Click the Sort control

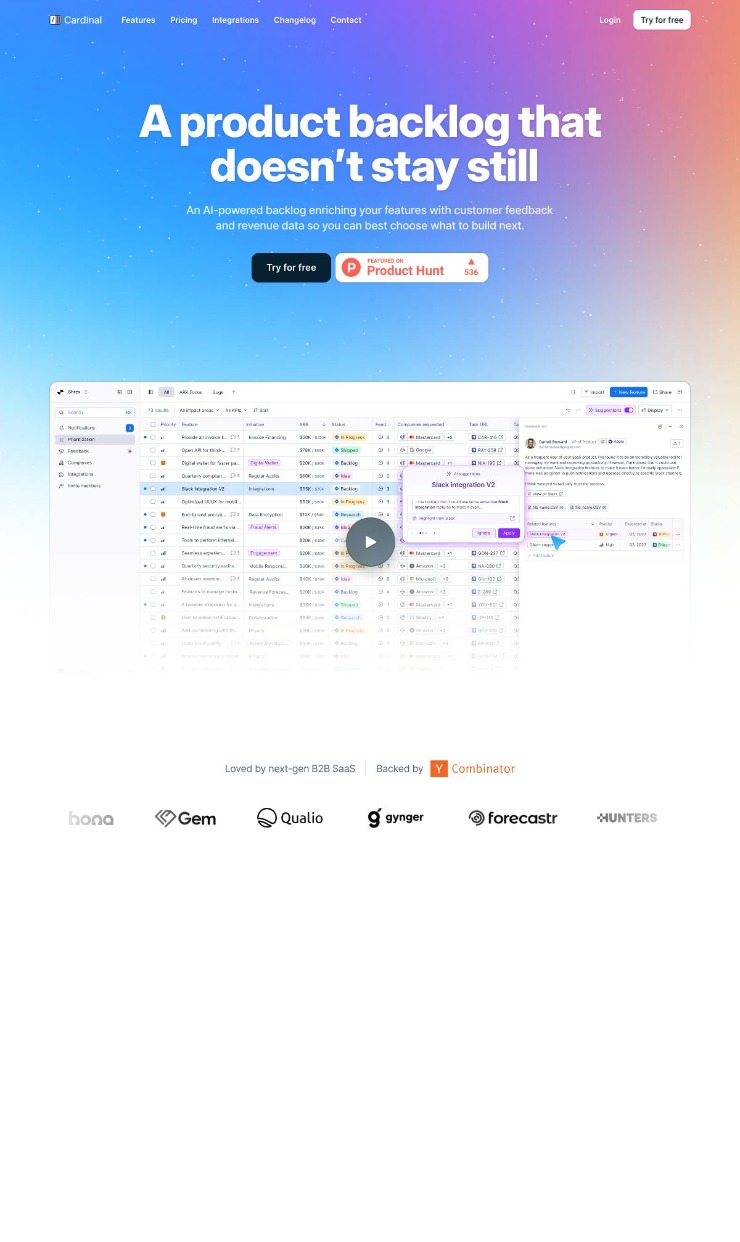(x=261, y=410)
